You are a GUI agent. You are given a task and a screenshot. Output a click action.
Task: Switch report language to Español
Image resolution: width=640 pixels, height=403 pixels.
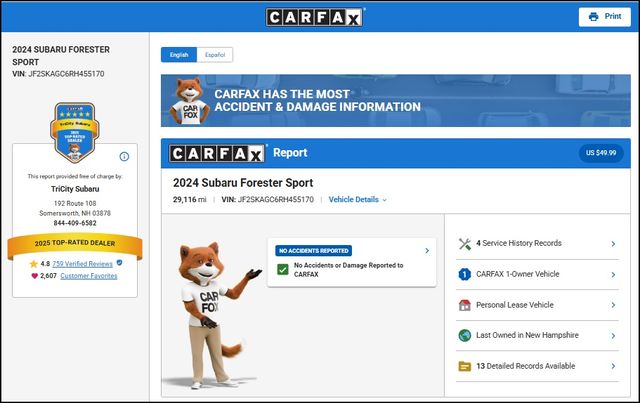(x=215, y=55)
